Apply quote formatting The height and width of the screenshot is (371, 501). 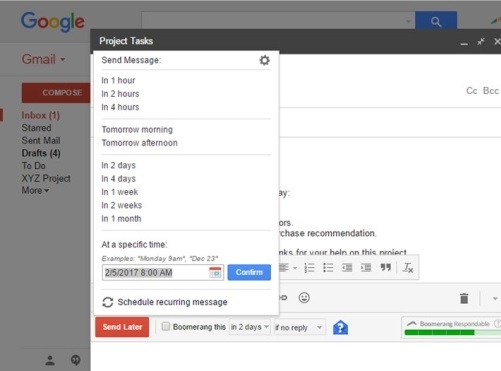pos(386,267)
